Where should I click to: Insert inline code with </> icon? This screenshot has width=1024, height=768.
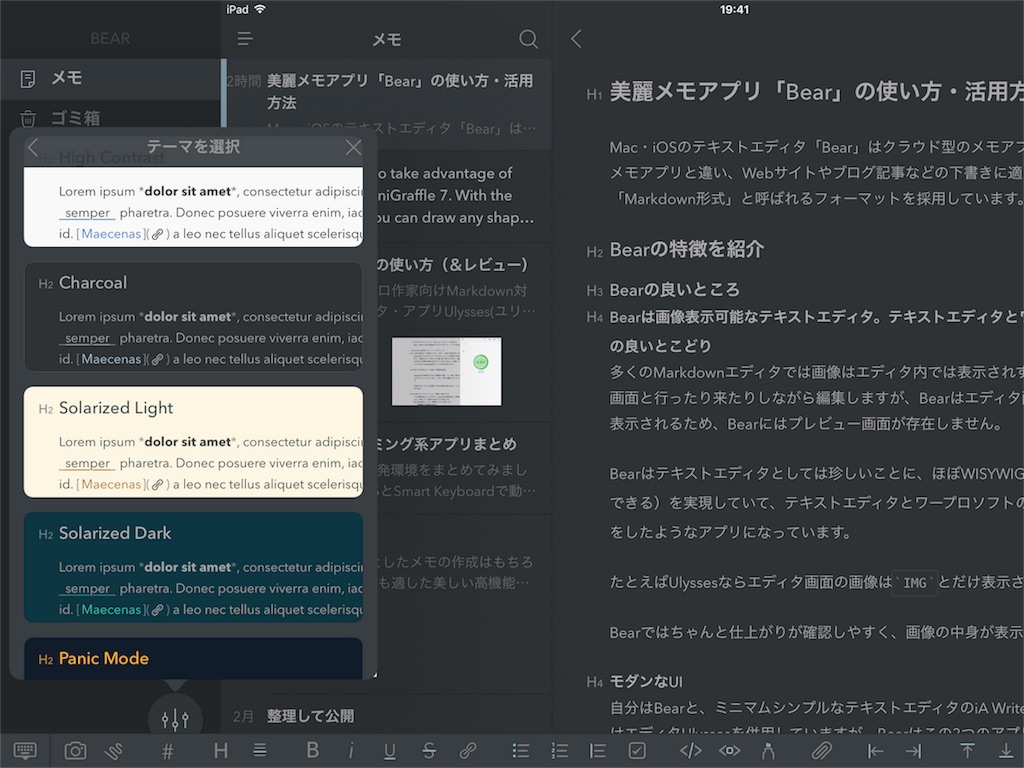click(x=690, y=750)
